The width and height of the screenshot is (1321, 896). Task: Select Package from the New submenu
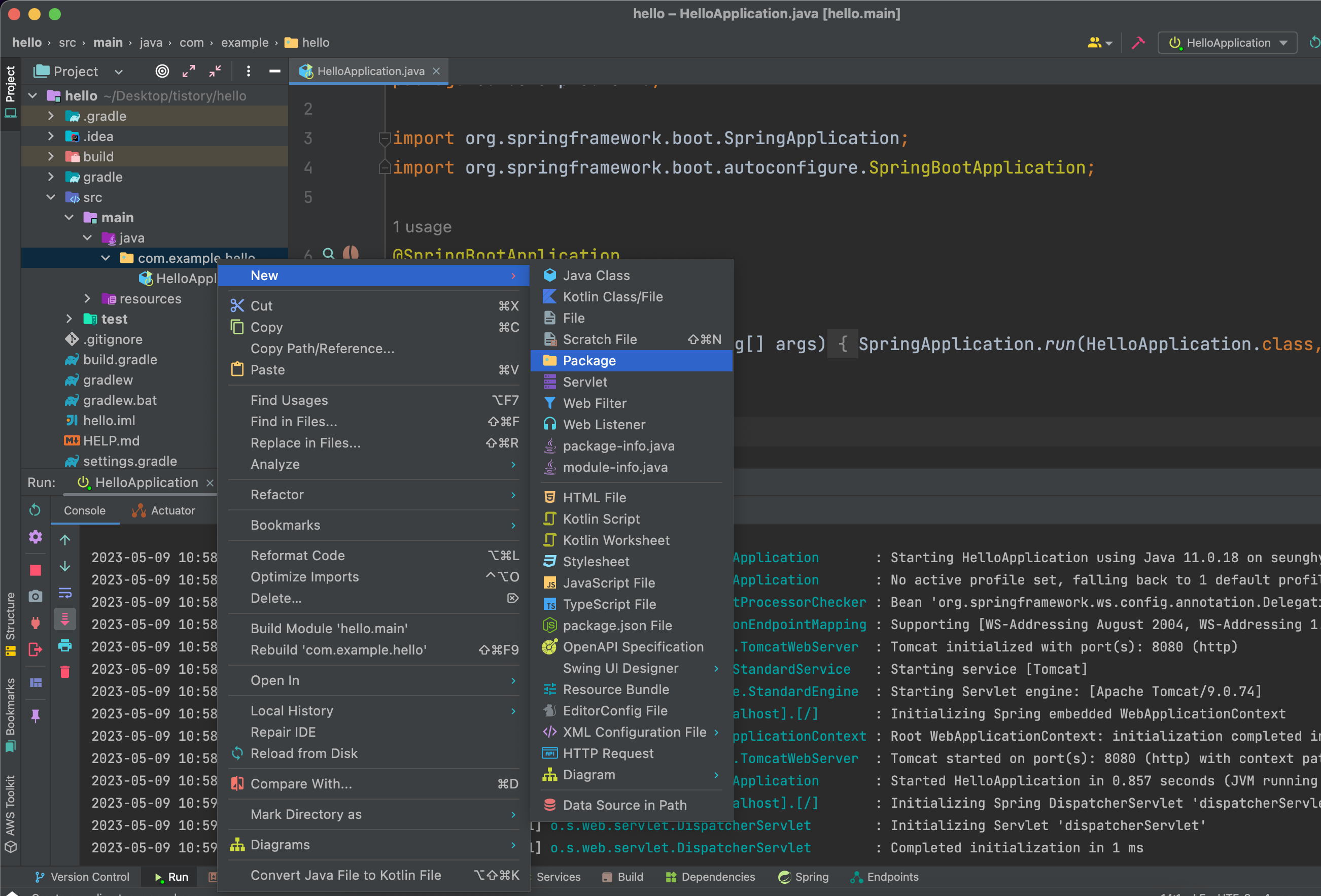589,360
